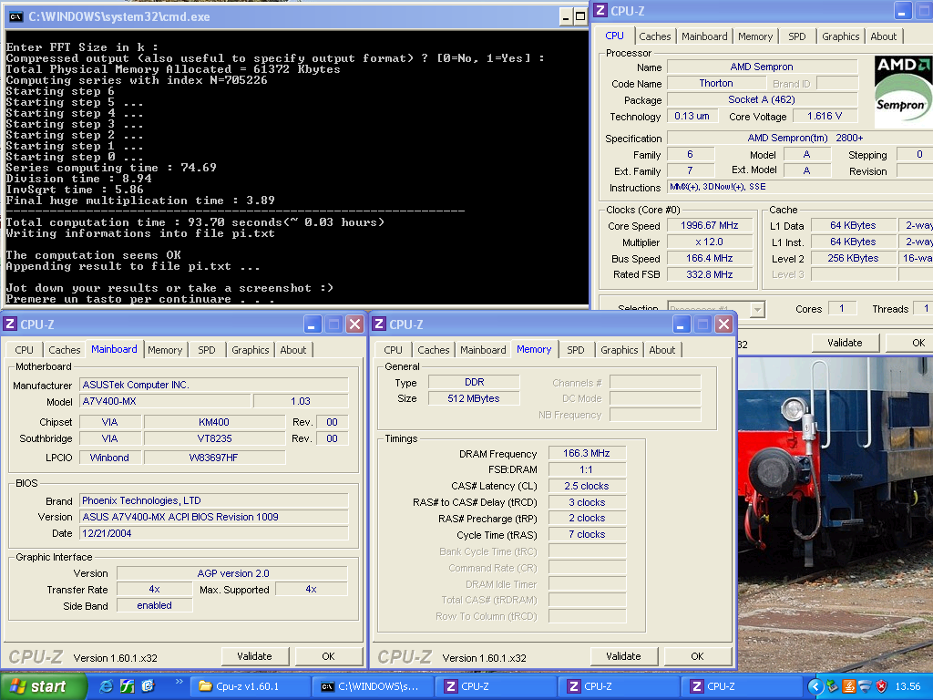The width and height of the screenshot is (933, 700).
Task: Switch to C:\WINDOWS\s... cmd taskbar button
Action: [x=374, y=686]
